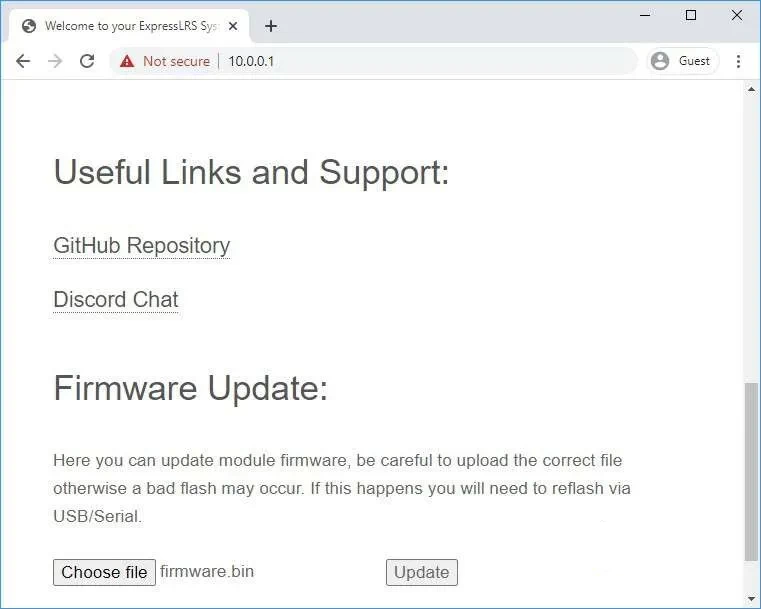Viewport: 761px width, 609px height.
Task: Click the browser back arrow
Action: point(23,61)
